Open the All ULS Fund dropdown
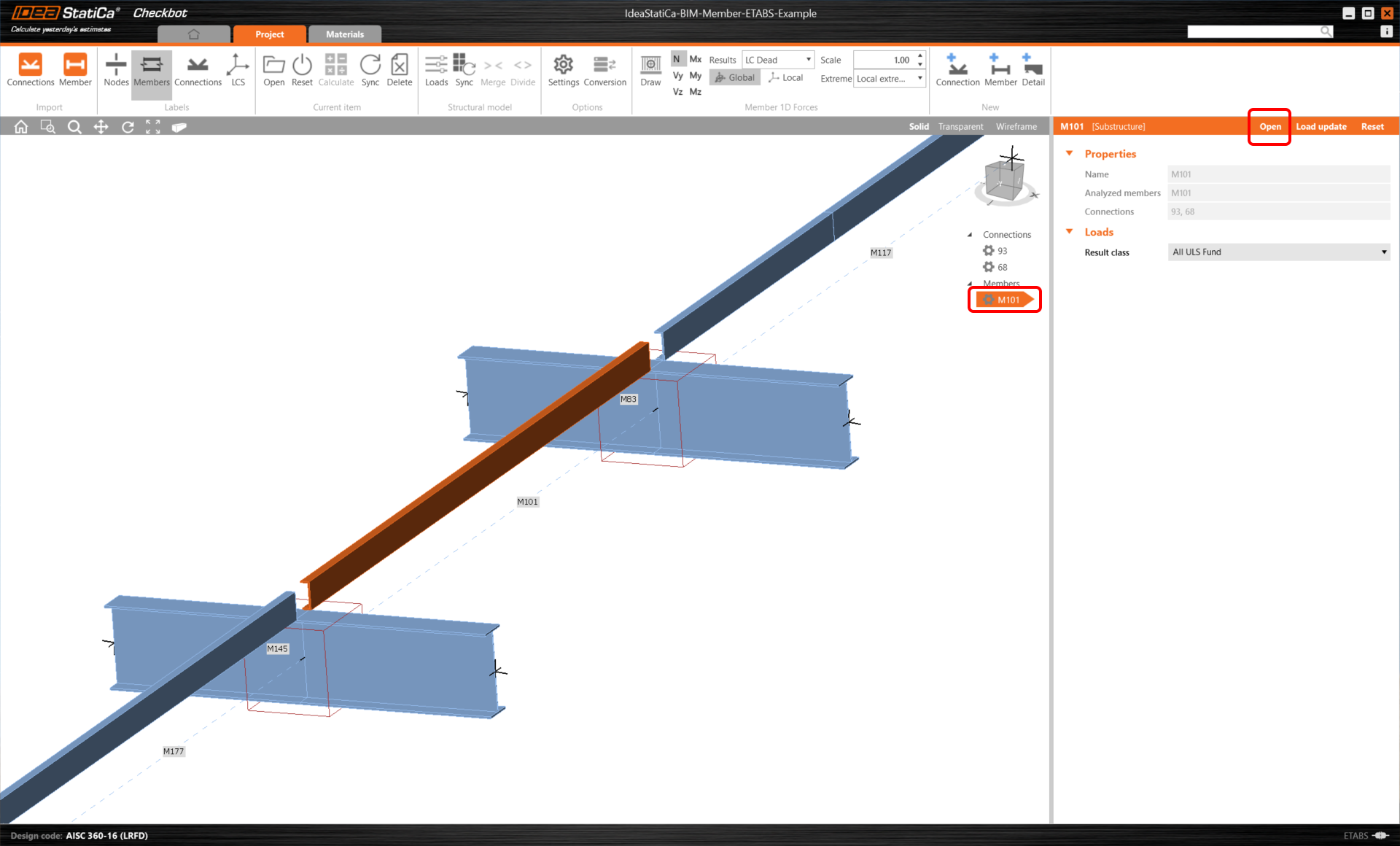Image resolution: width=1400 pixels, height=846 pixels. pos(1278,252)
